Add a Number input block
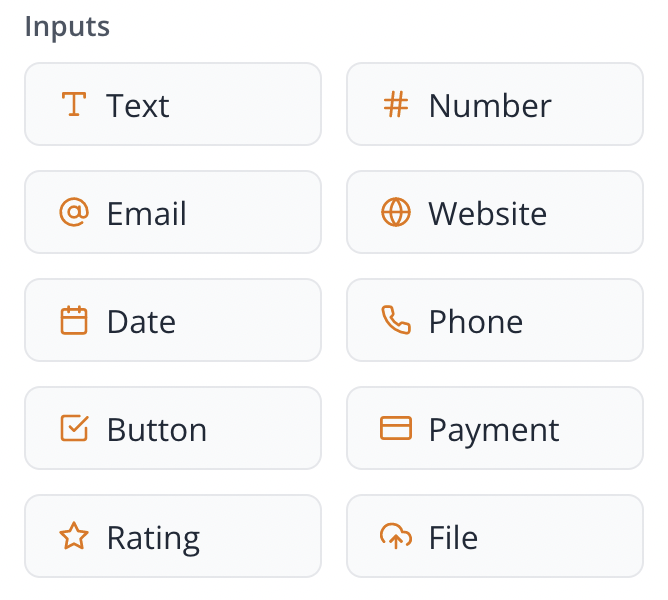Image resolution: width=668 pixels, height=600 pixels. (x=495, y=105)
